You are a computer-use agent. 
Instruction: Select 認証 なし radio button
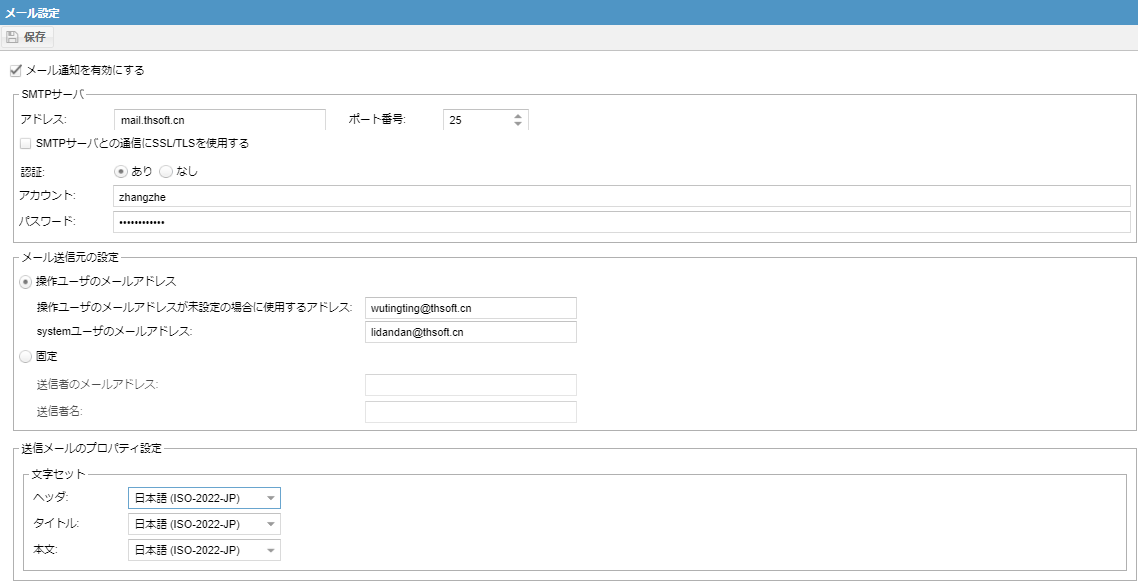[165, 172]
